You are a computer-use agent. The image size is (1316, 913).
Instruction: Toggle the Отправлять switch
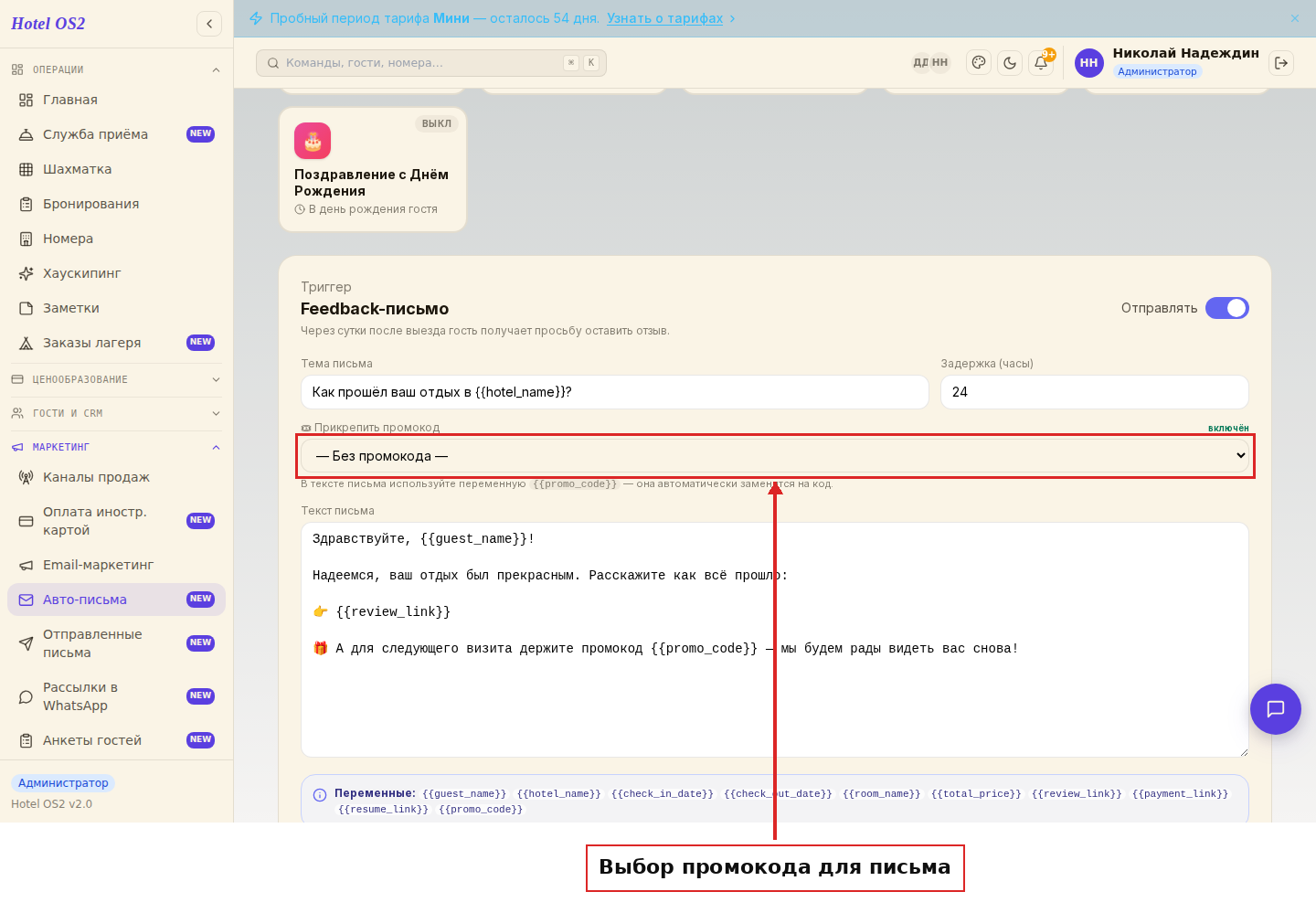click(x=1226, y=308)
